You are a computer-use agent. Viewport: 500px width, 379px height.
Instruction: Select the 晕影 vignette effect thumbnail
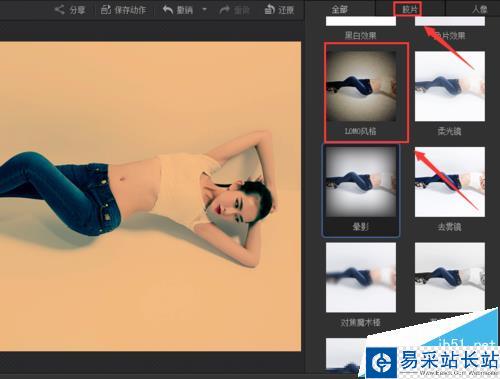[x=361, y=182]
